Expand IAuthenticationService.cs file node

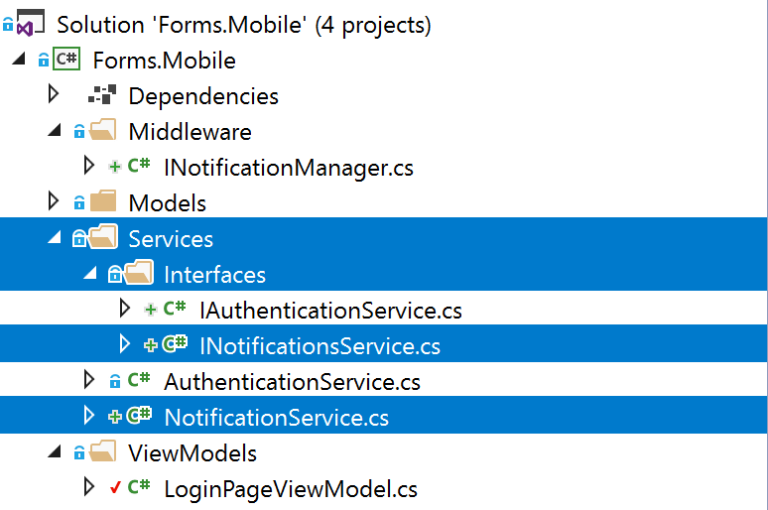pyautogui.click(x=125, y=308)
